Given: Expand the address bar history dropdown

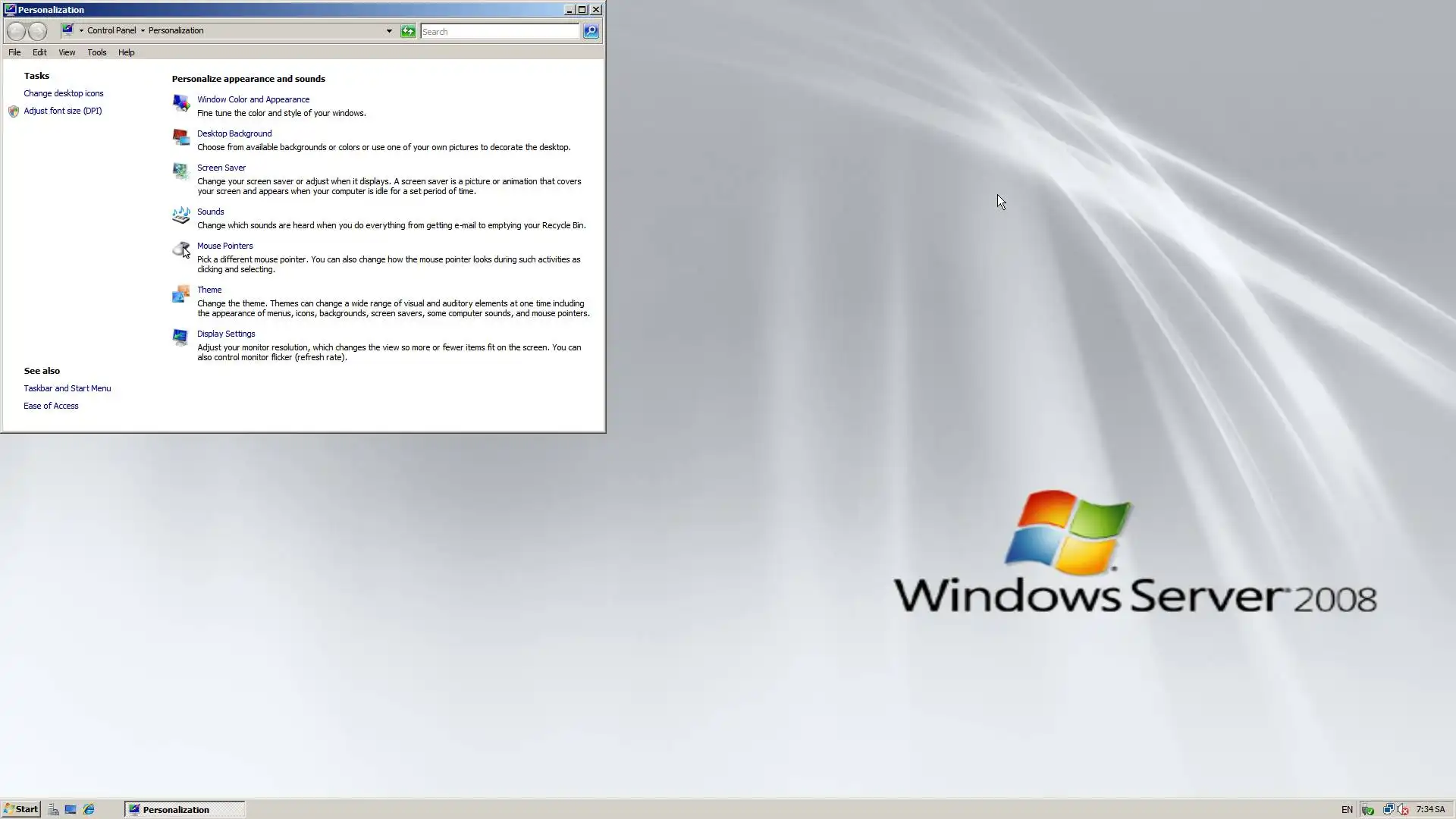Looking at the screenshot, I should 389,31.
